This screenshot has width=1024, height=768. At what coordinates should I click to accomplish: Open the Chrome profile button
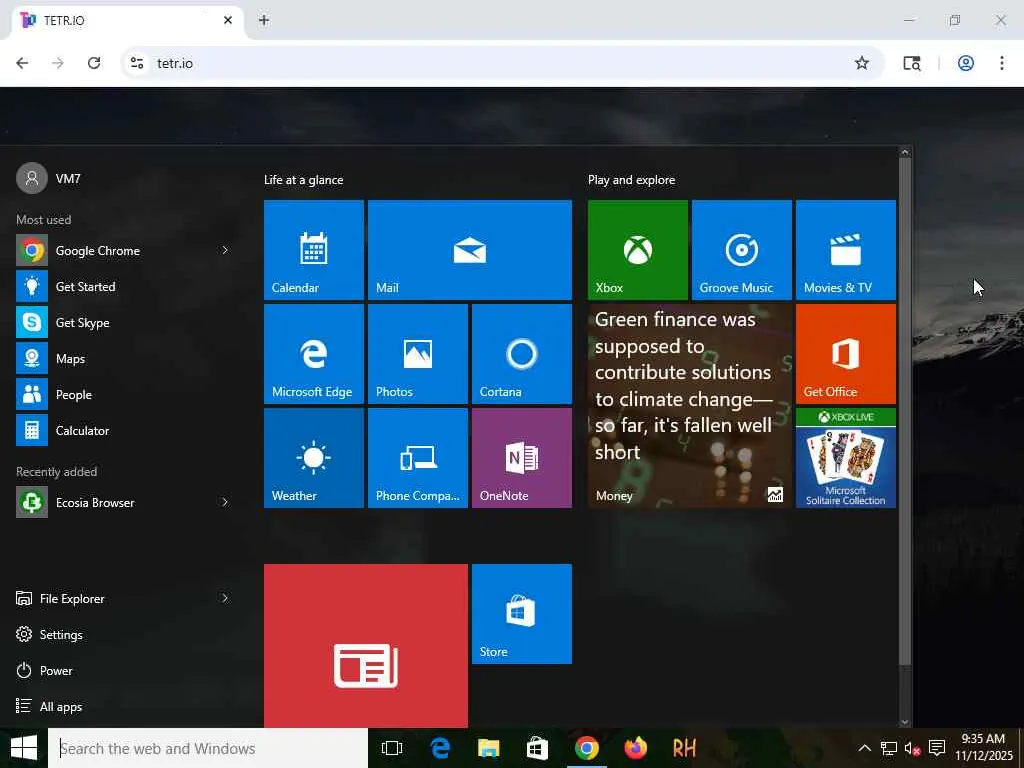966,63
